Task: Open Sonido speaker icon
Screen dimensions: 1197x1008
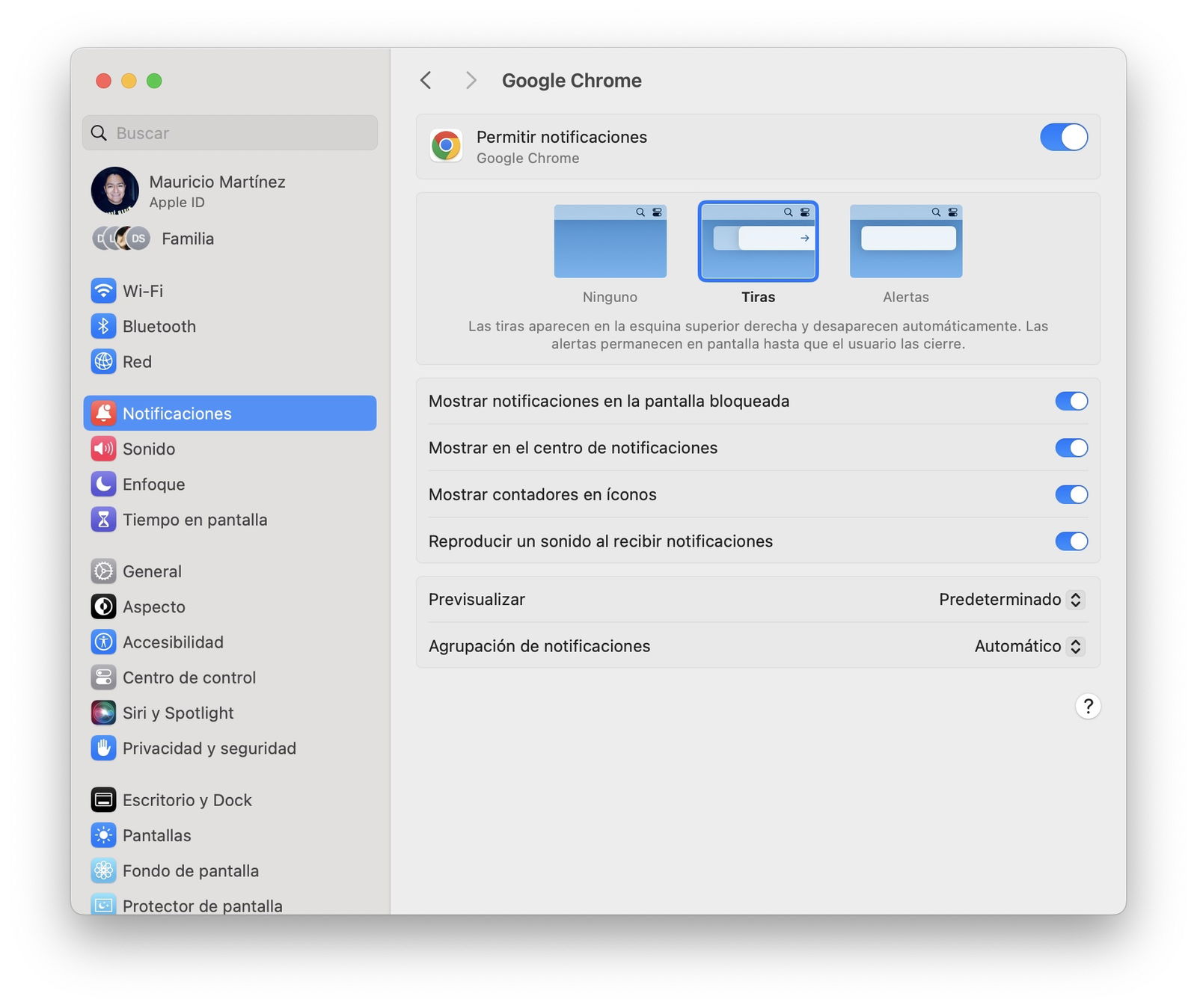Action: click(103, 449)
